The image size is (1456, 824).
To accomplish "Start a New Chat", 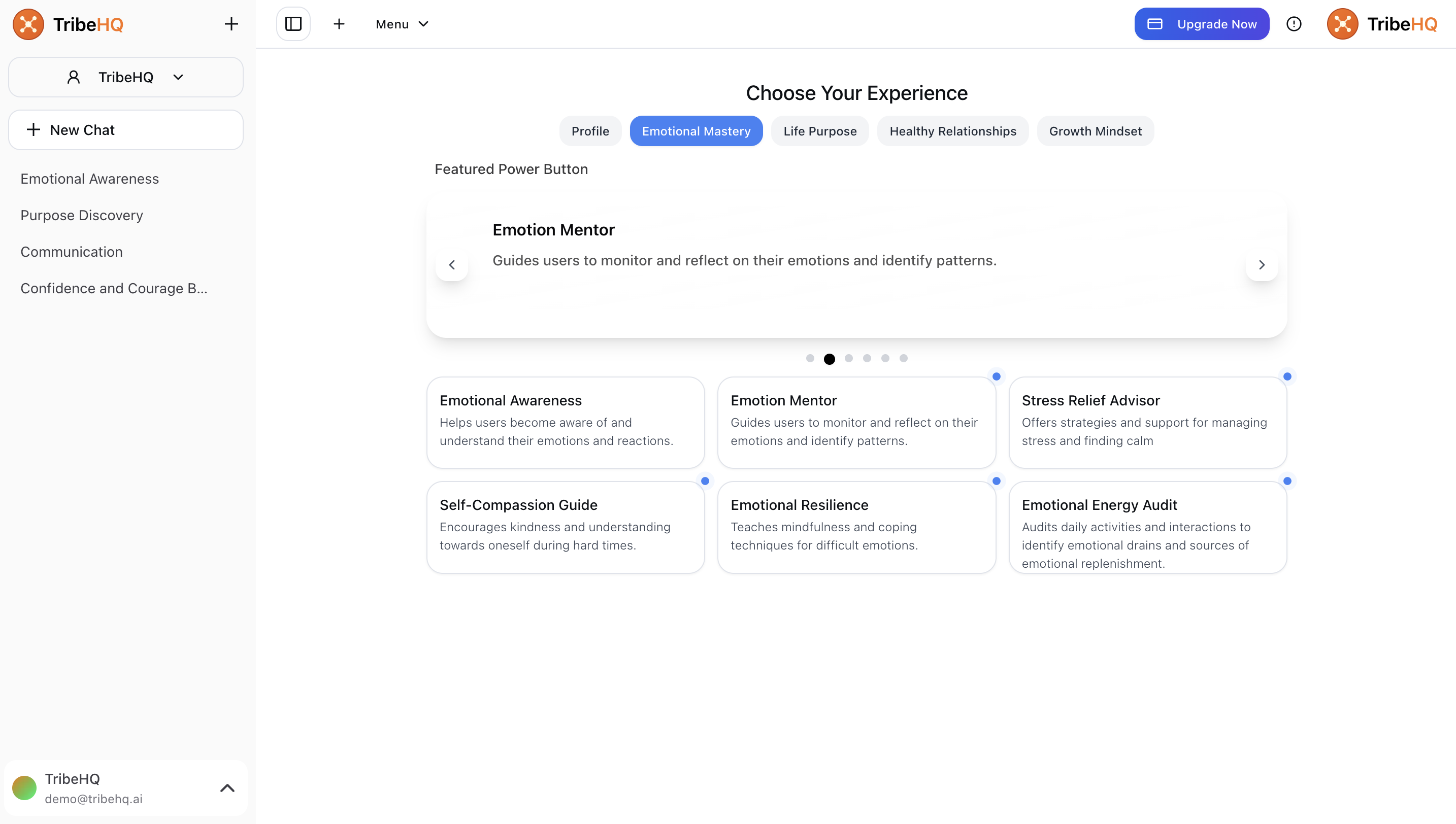I will pyautogui.click(x=126, y=130).
